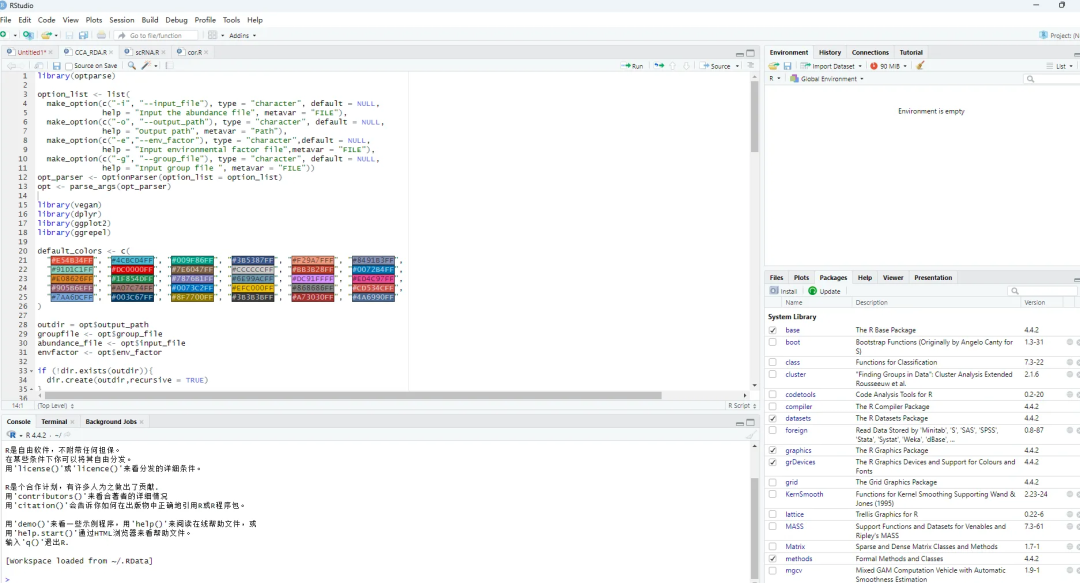
Task: Open the KernSmooth package link
Action: [804, 494]
